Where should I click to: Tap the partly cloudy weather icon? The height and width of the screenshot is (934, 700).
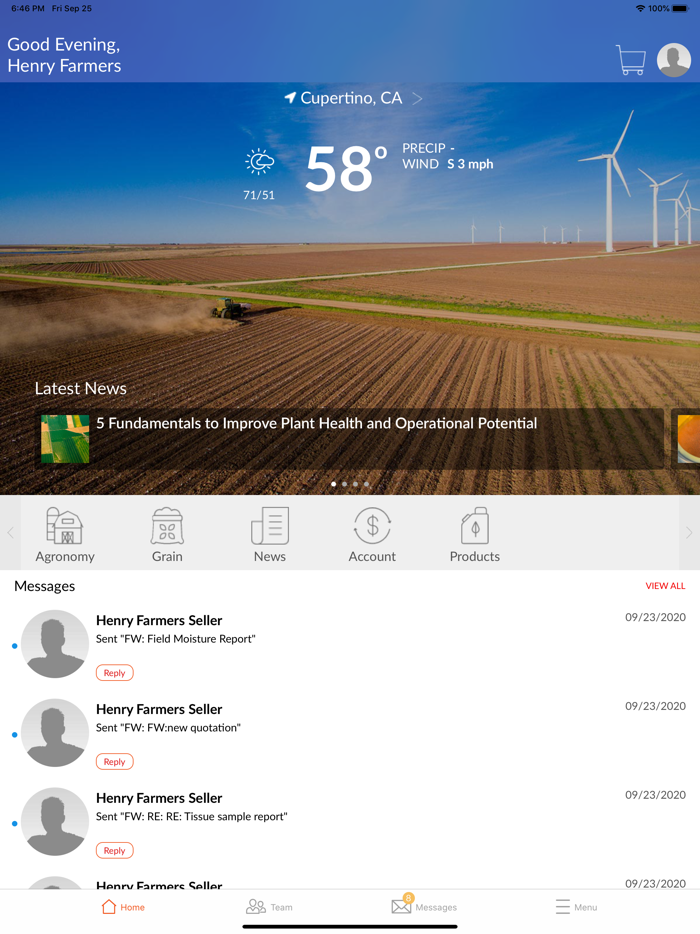tap(259, 161)
